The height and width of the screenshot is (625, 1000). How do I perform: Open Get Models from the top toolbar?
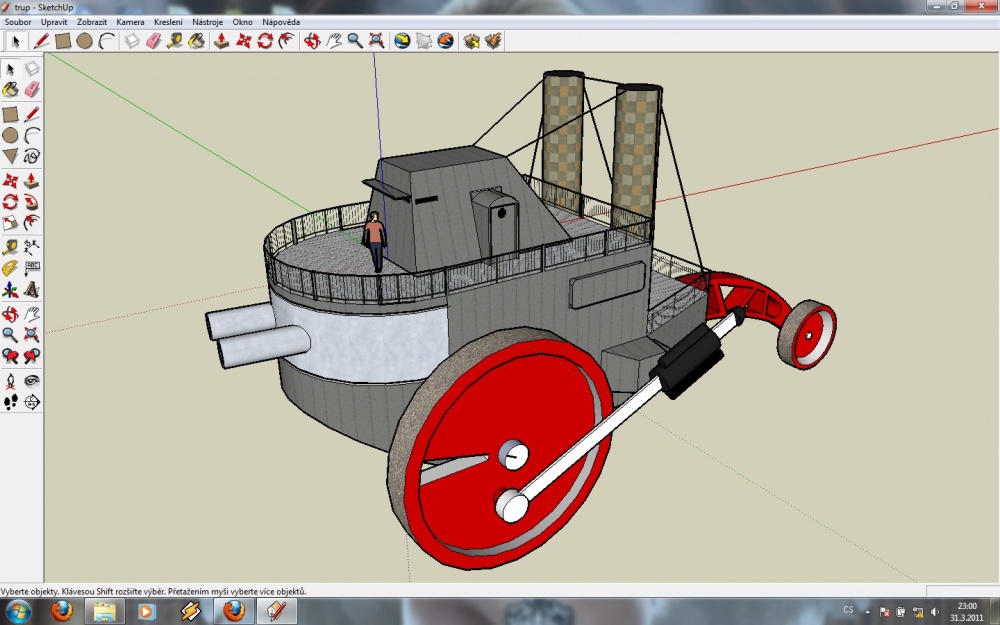pos(471,41)
